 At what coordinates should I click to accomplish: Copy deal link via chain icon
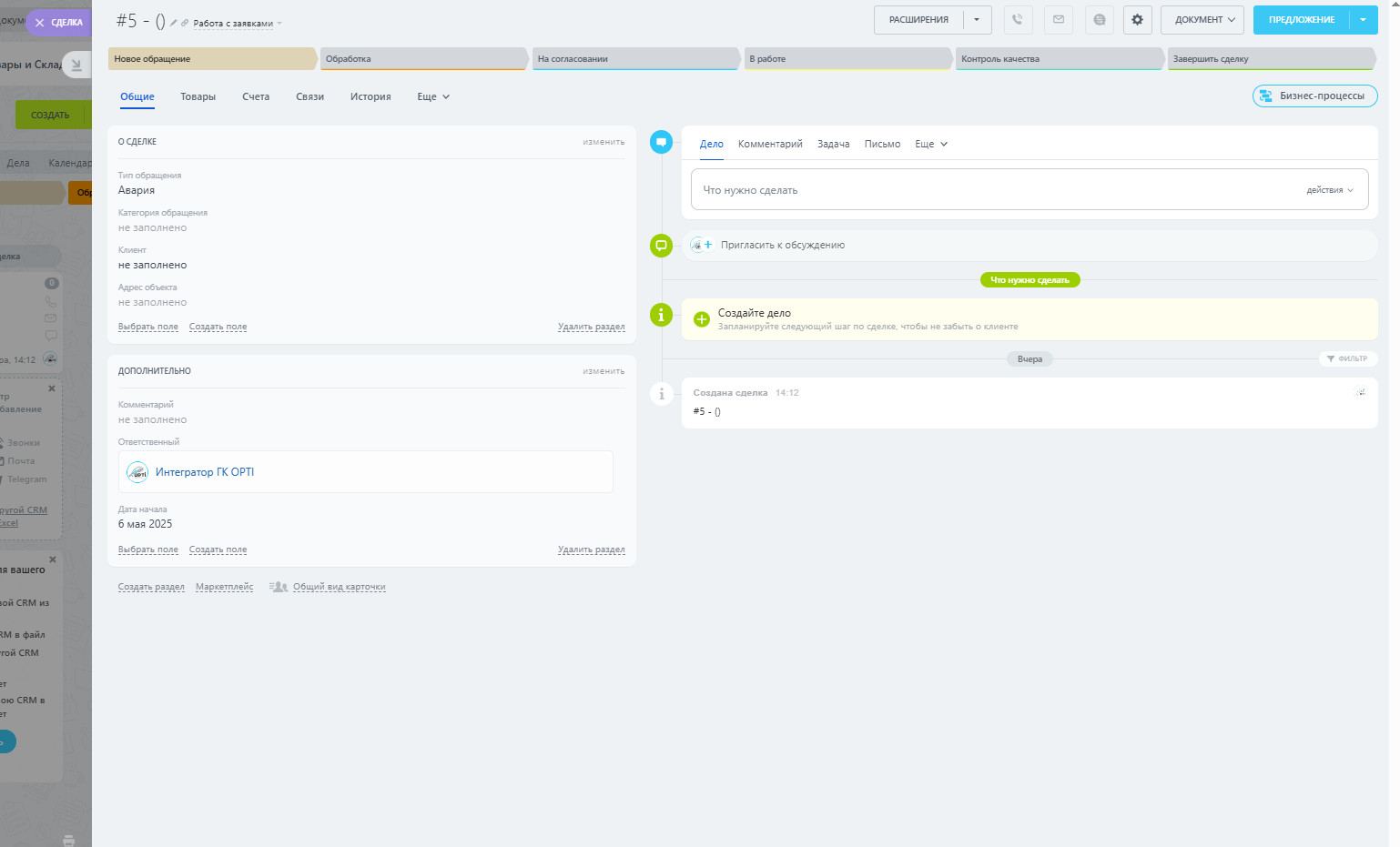tap(185, 23)
